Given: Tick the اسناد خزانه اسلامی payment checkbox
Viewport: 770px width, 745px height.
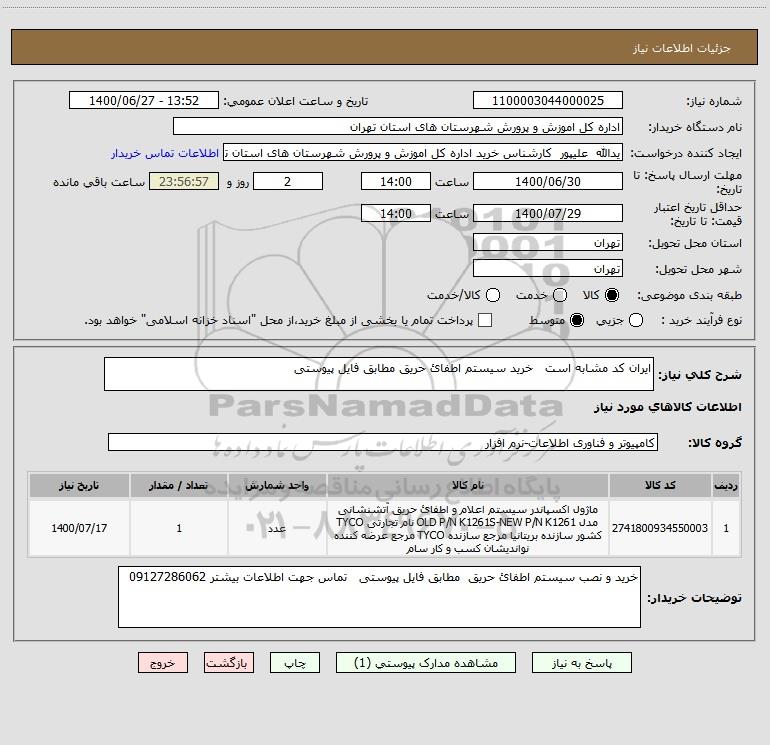Looking at the screenshot, I should click(485, 320).
